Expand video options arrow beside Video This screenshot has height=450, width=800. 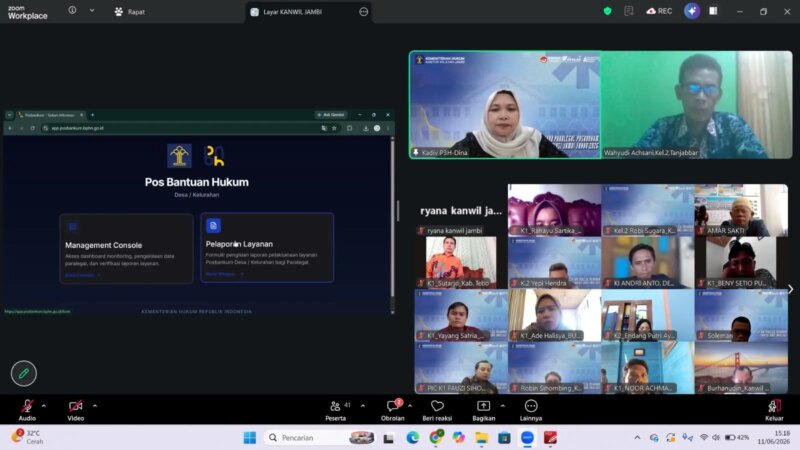pyautogui.click(x=95, y=406)
